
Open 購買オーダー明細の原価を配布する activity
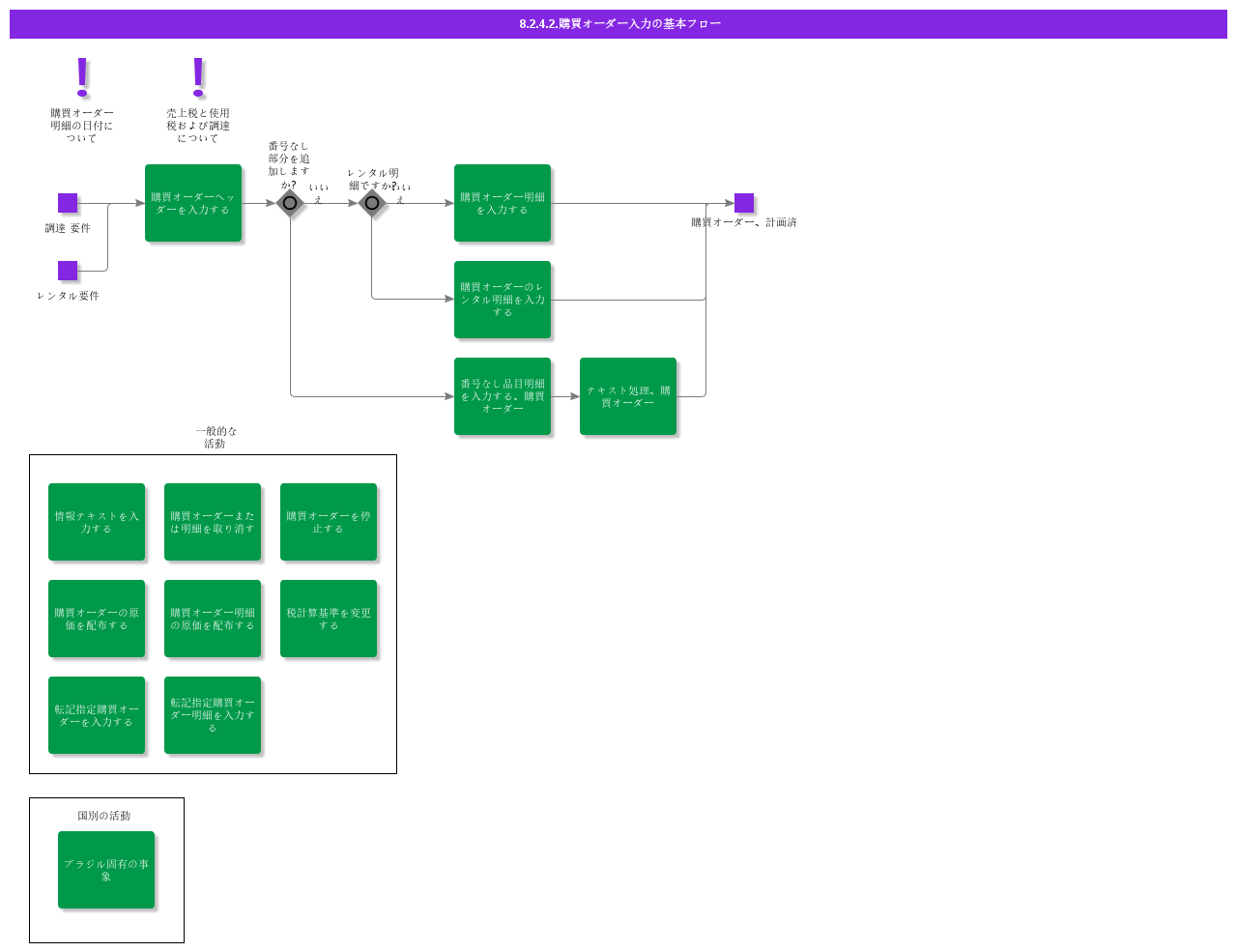213,619
